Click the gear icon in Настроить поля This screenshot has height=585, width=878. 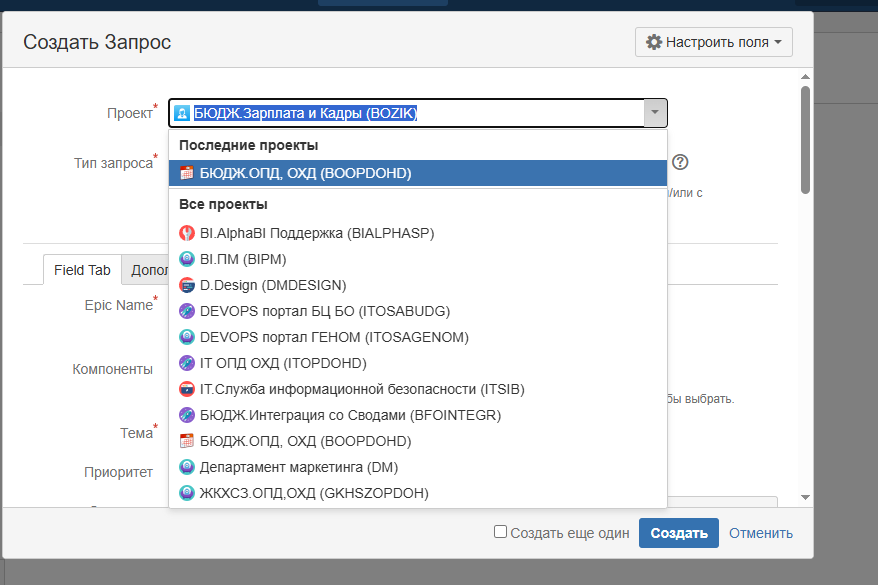[653, 42]
